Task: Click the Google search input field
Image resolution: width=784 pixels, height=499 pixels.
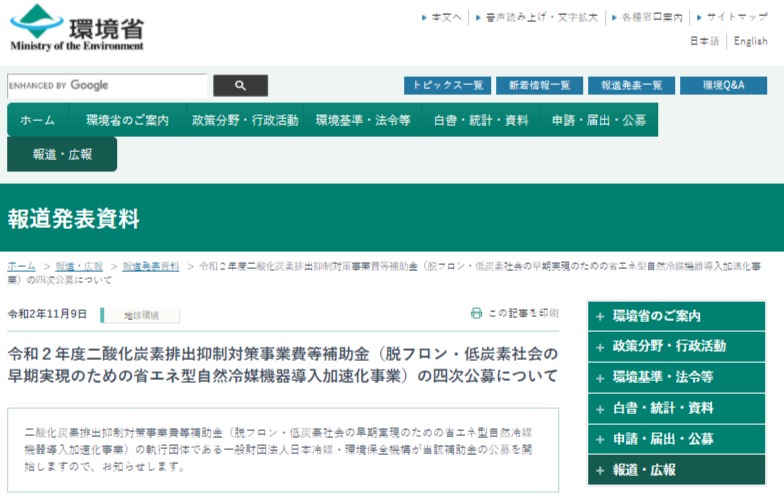Action: 107,86
